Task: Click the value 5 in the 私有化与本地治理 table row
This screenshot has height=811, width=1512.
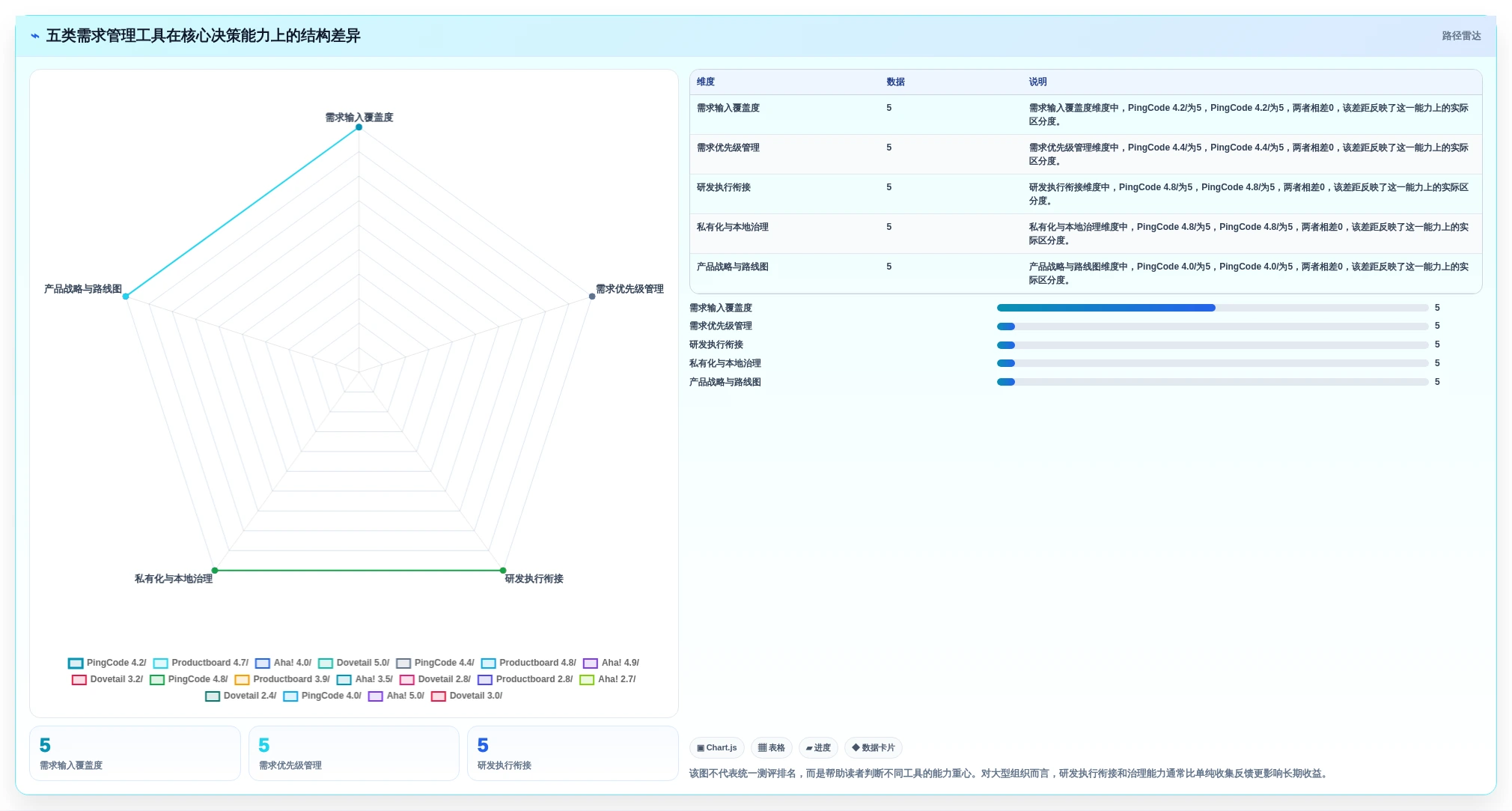Action: point(889,227)
